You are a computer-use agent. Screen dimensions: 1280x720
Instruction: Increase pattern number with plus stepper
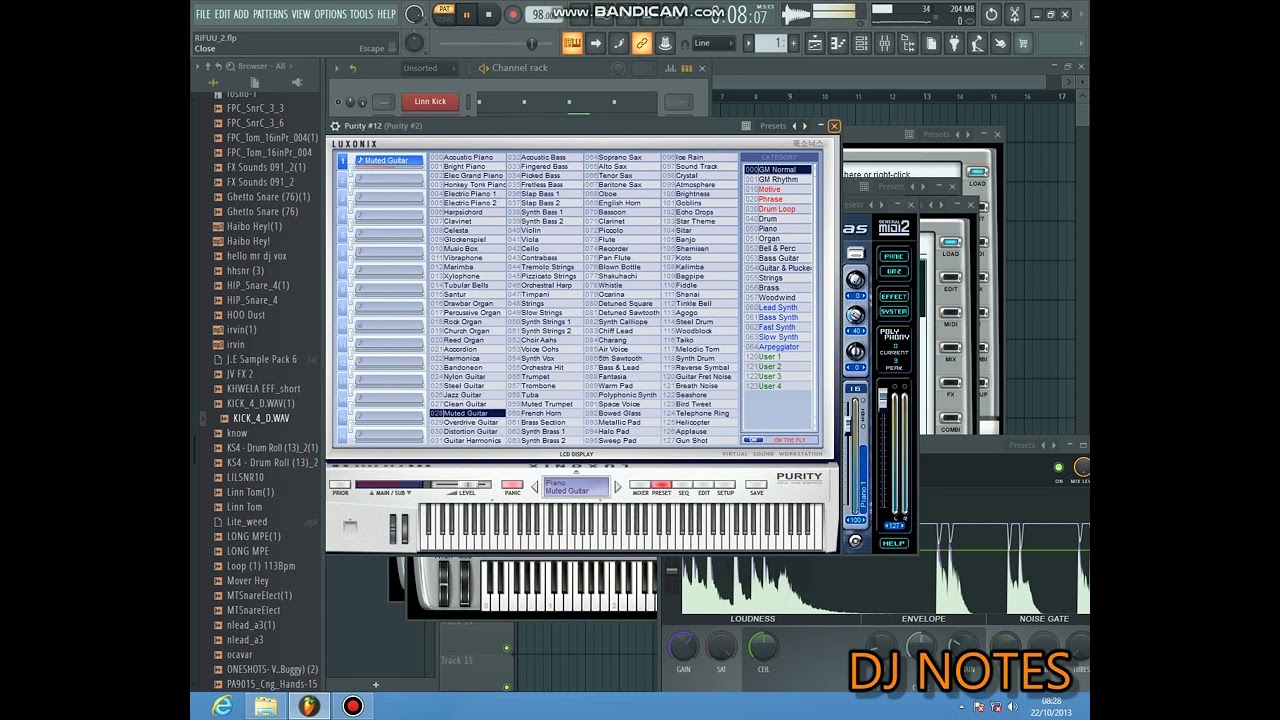[x=792, y=43]
